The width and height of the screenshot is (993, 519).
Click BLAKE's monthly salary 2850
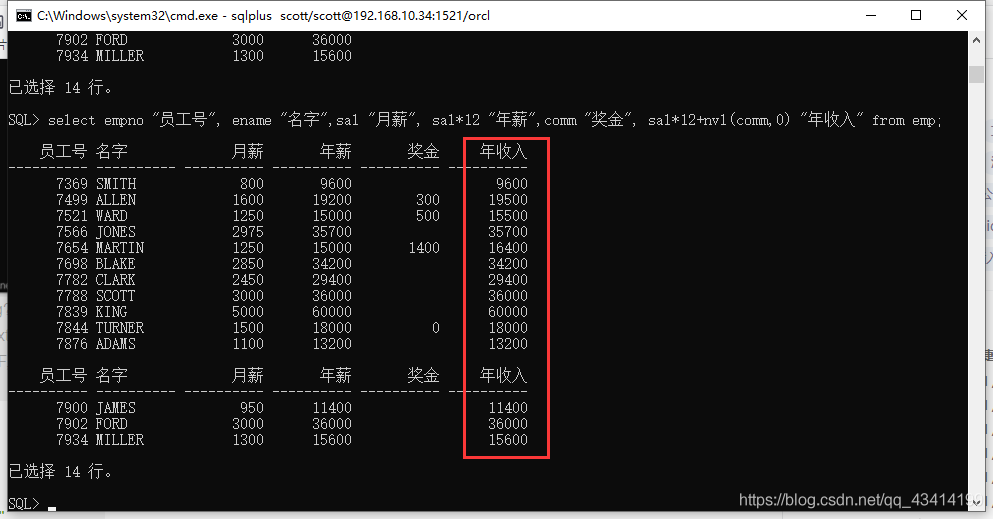tap(248, 263)
